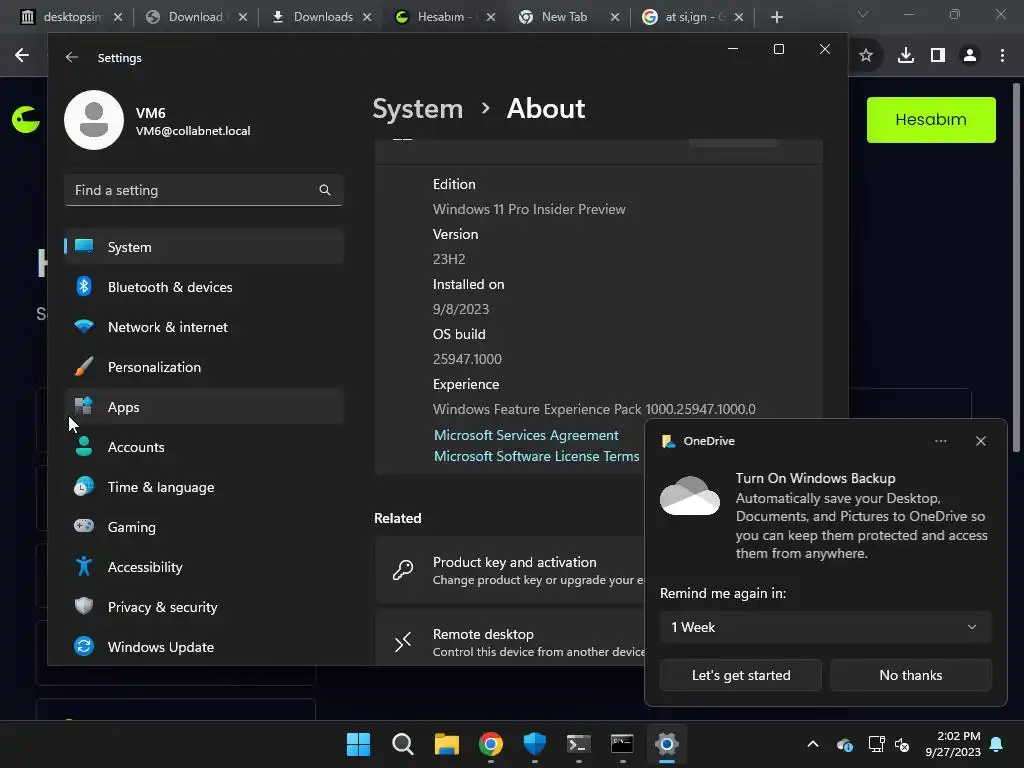Screen dimensions: 1024x768
Task: Open Chrome three-dot menu
Action: pyautogui.click(x=1002, y=56)
